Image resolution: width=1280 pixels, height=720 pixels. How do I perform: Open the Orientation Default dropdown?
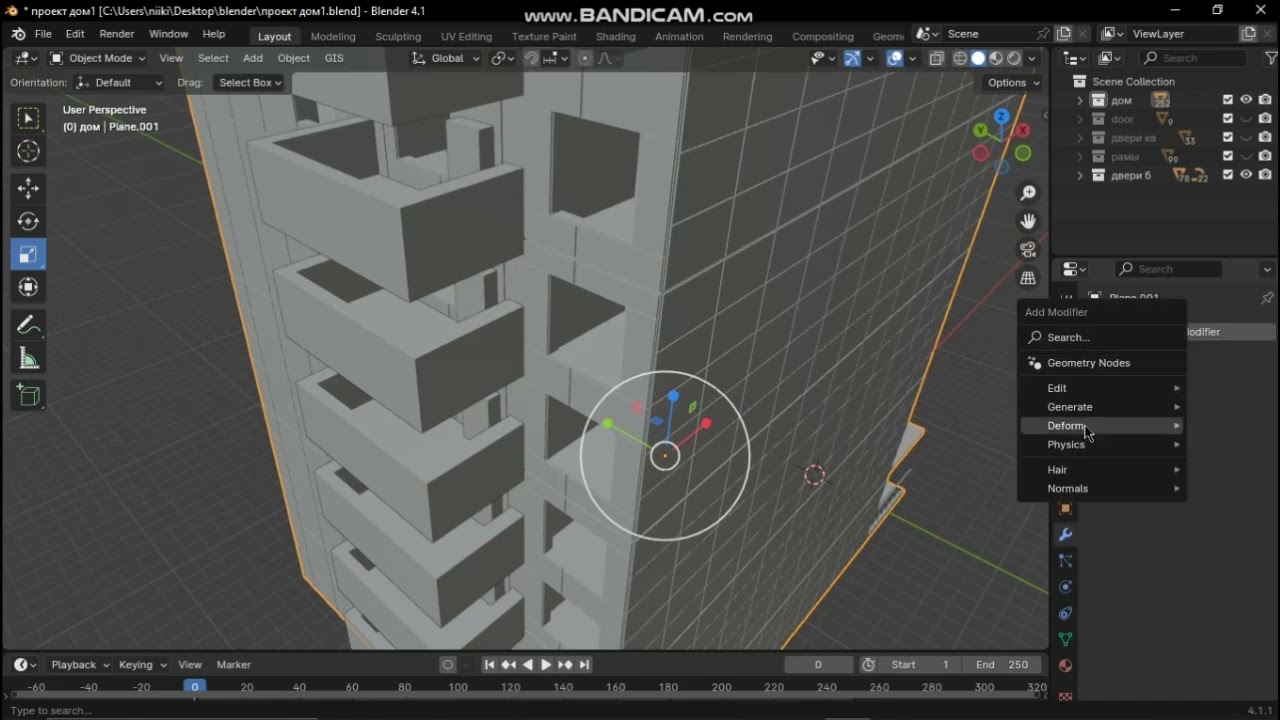(119, 83)
